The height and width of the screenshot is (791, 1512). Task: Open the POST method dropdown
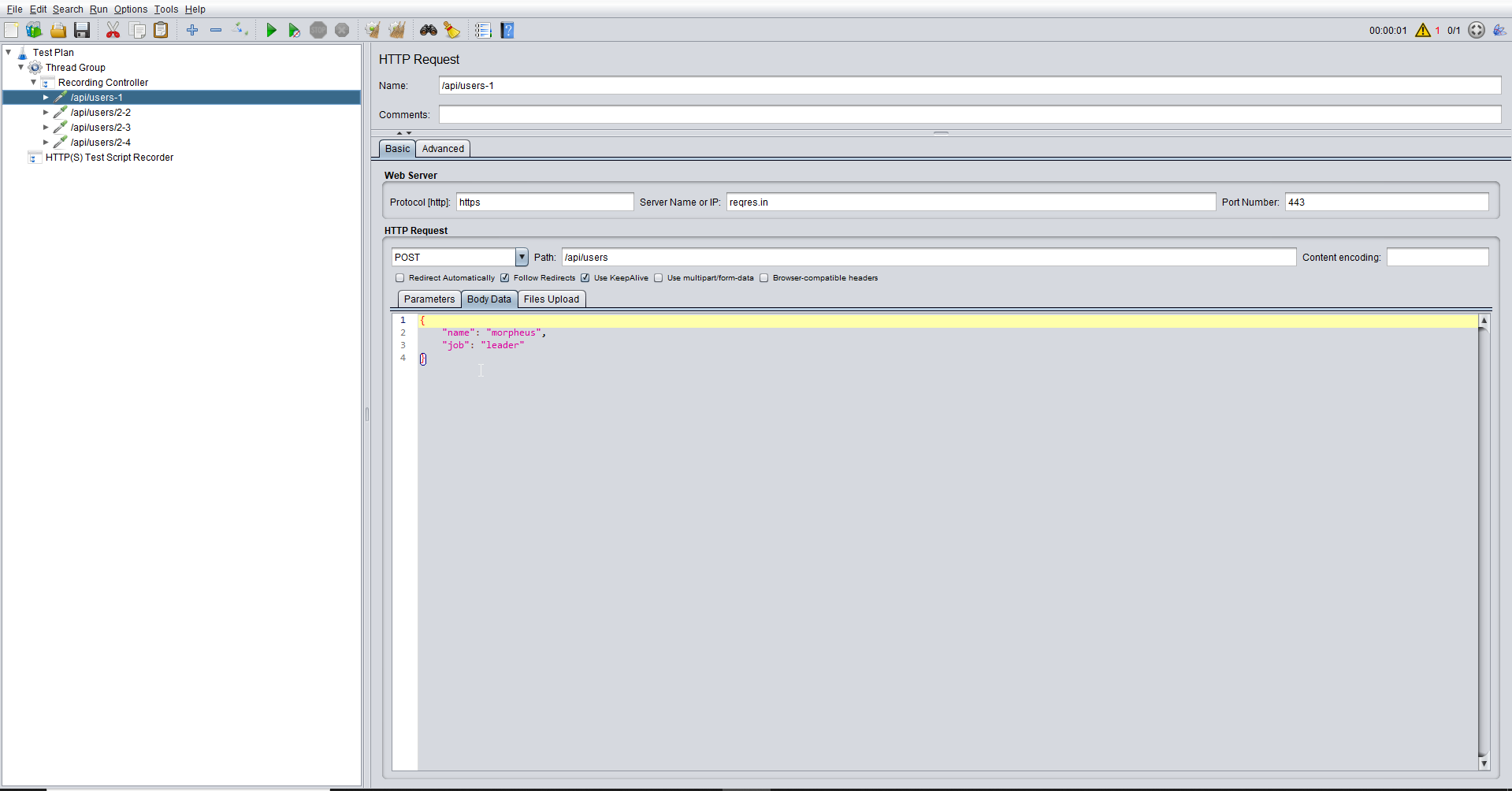(521, 258)
